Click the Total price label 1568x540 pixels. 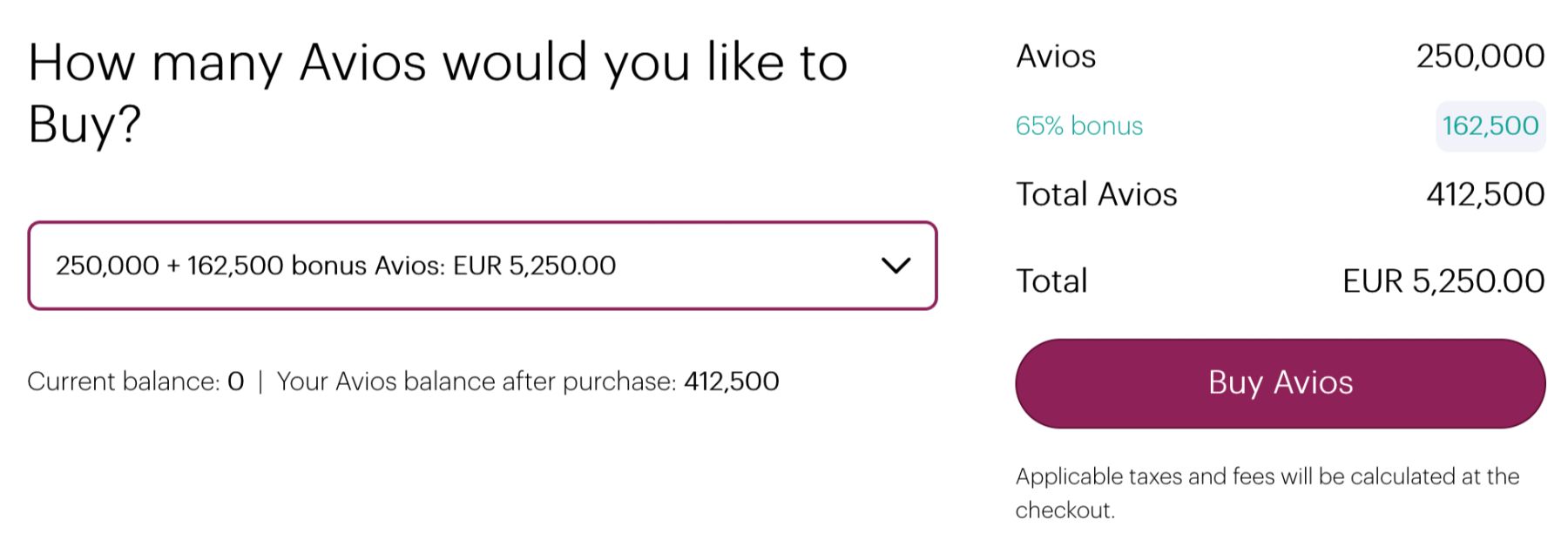1051,281
